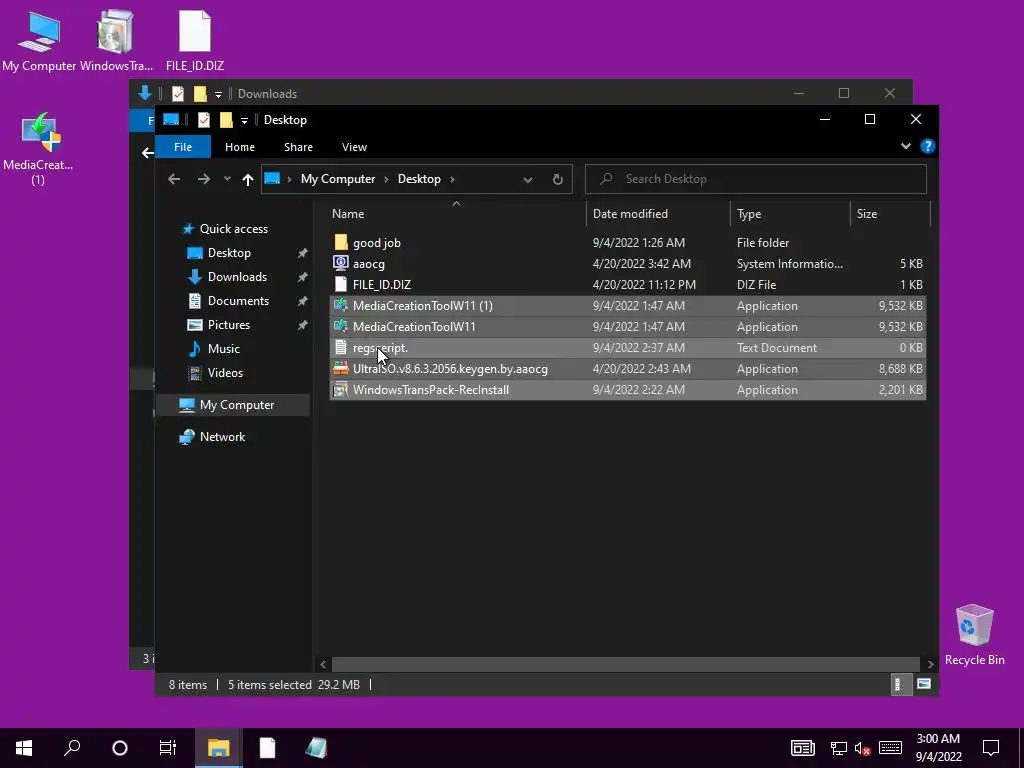Viewport: 1024px width, 768px height.
Task: Open taskbar Search
Action: 72,748
